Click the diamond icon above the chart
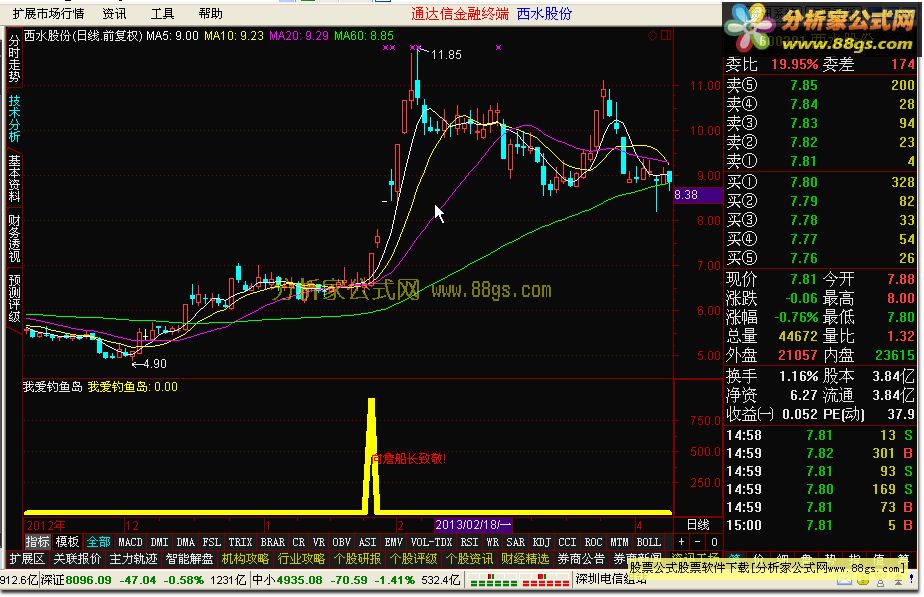Viewport: 924px width, 597px height. (x=652, y=35)
